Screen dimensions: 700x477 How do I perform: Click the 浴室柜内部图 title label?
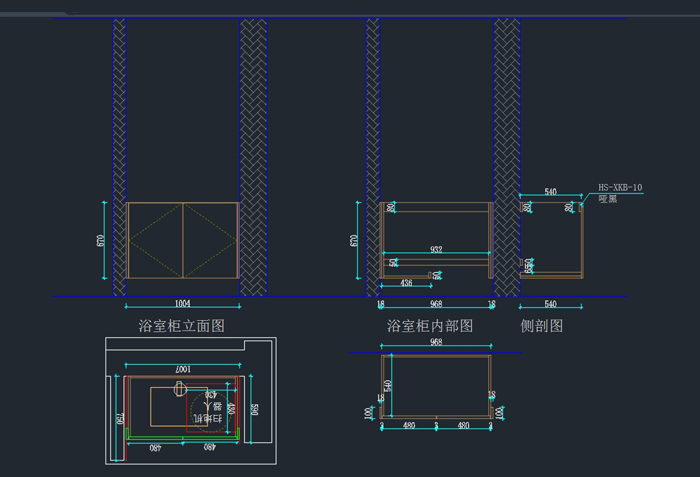tap(429, 326)
